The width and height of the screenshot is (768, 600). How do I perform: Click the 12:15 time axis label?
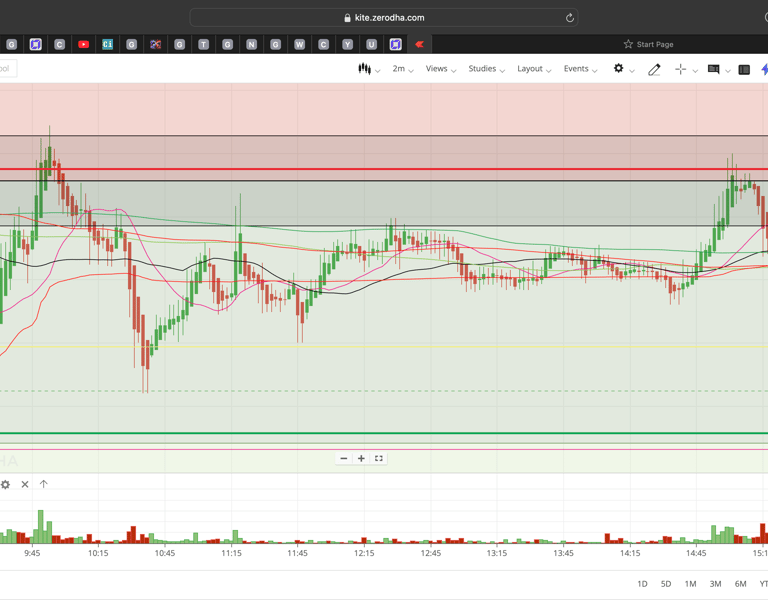pos(364,553)
